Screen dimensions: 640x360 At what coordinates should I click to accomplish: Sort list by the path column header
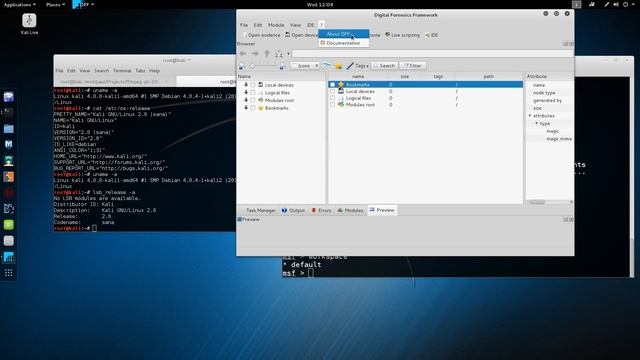[x=489, y=76]
